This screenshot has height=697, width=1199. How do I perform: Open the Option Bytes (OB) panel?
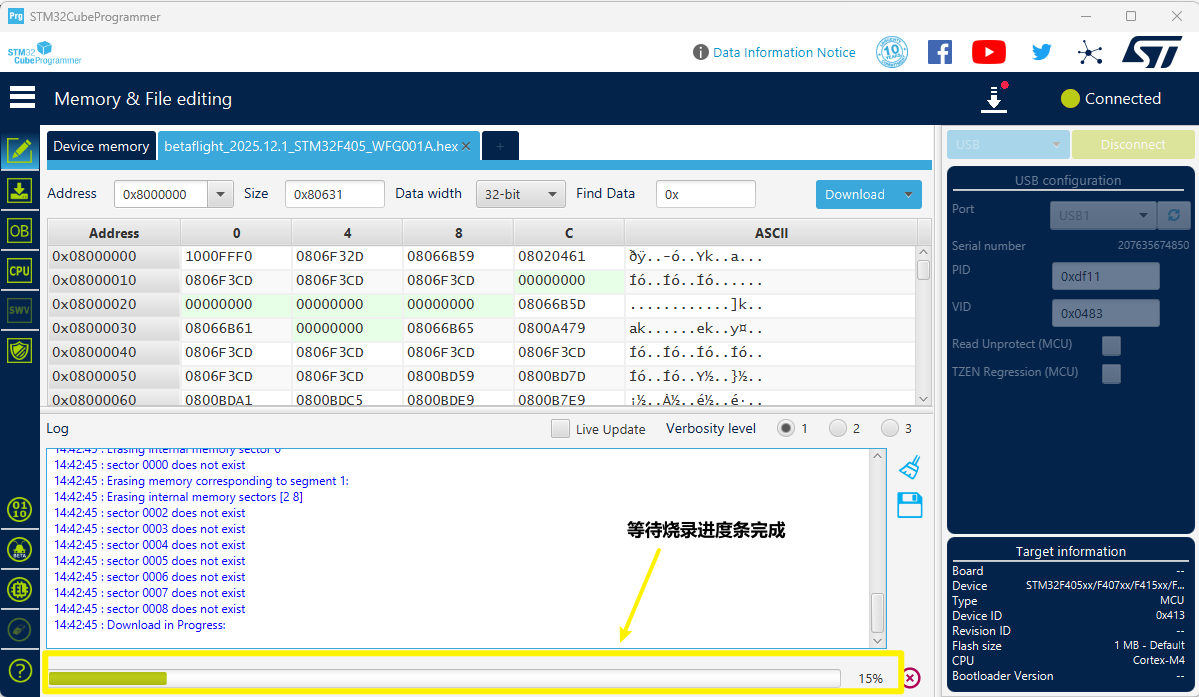[x=19, y=231]
